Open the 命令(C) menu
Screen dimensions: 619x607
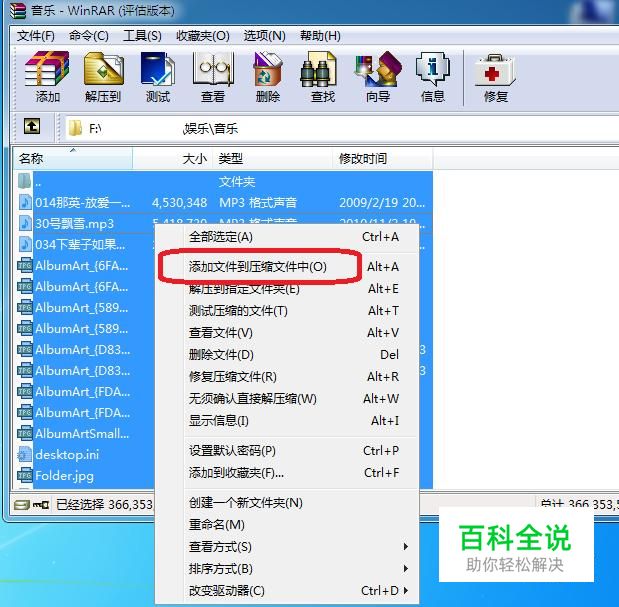88,36
